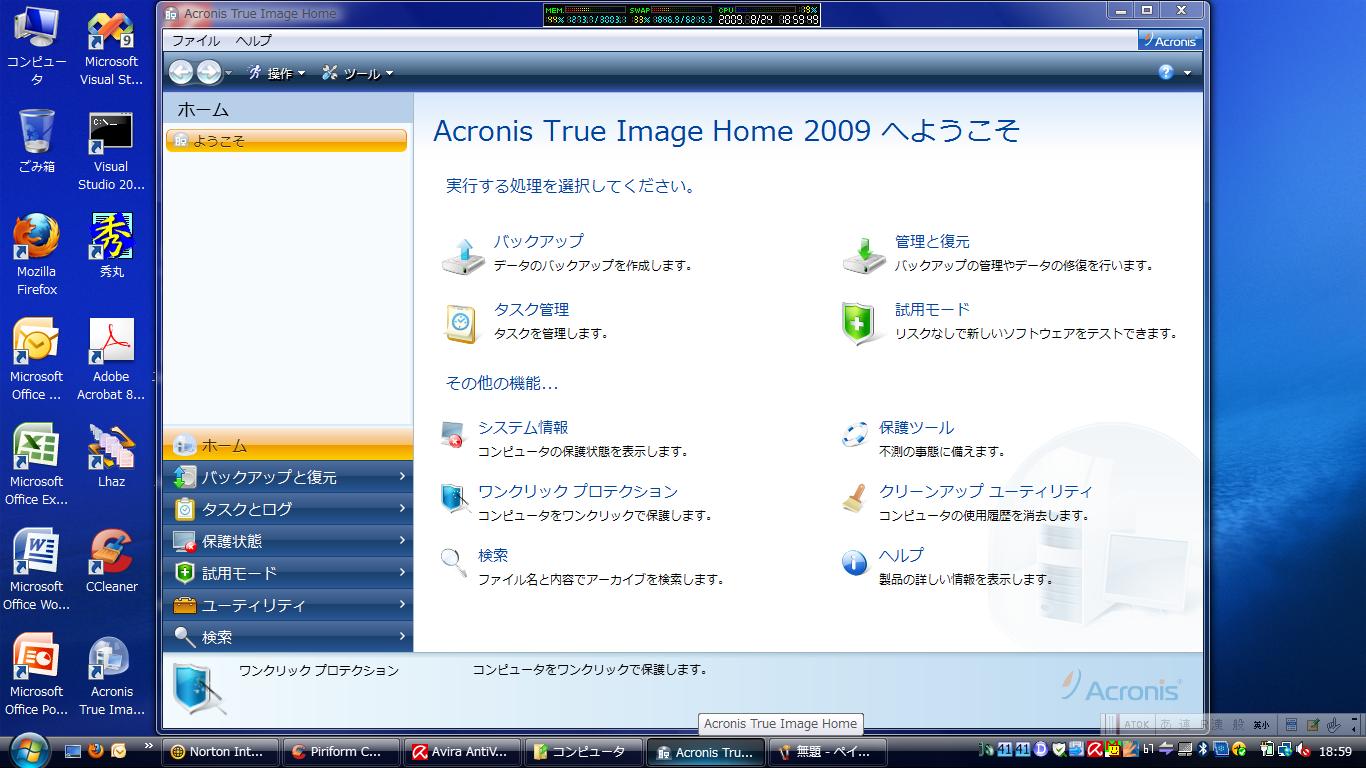The width and height of the screenshot is (1366, 768).
Task: Select the Microsoft Office Word desktop shortcut
Action: [x=37, y=571]
